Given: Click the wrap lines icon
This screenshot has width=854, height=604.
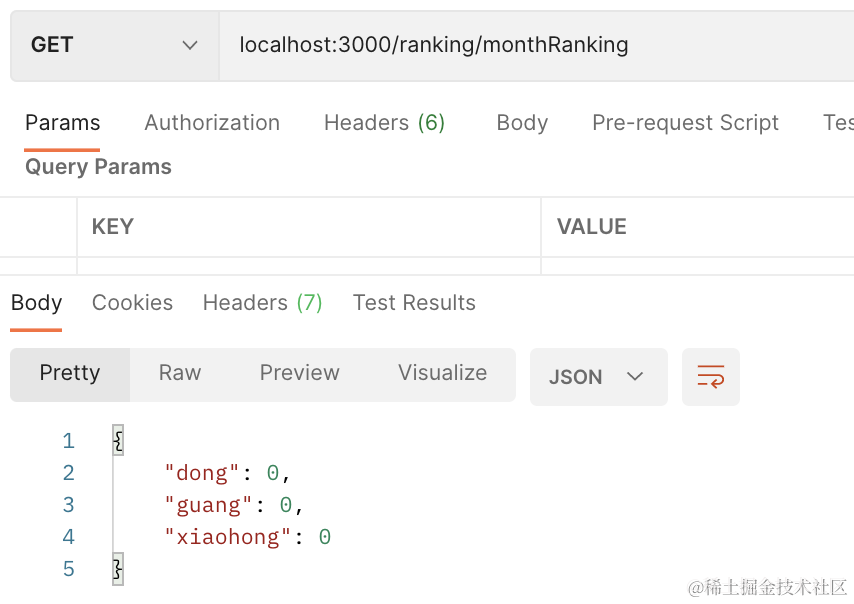Looking at the screenshot, I should click(x=710, y=377).
